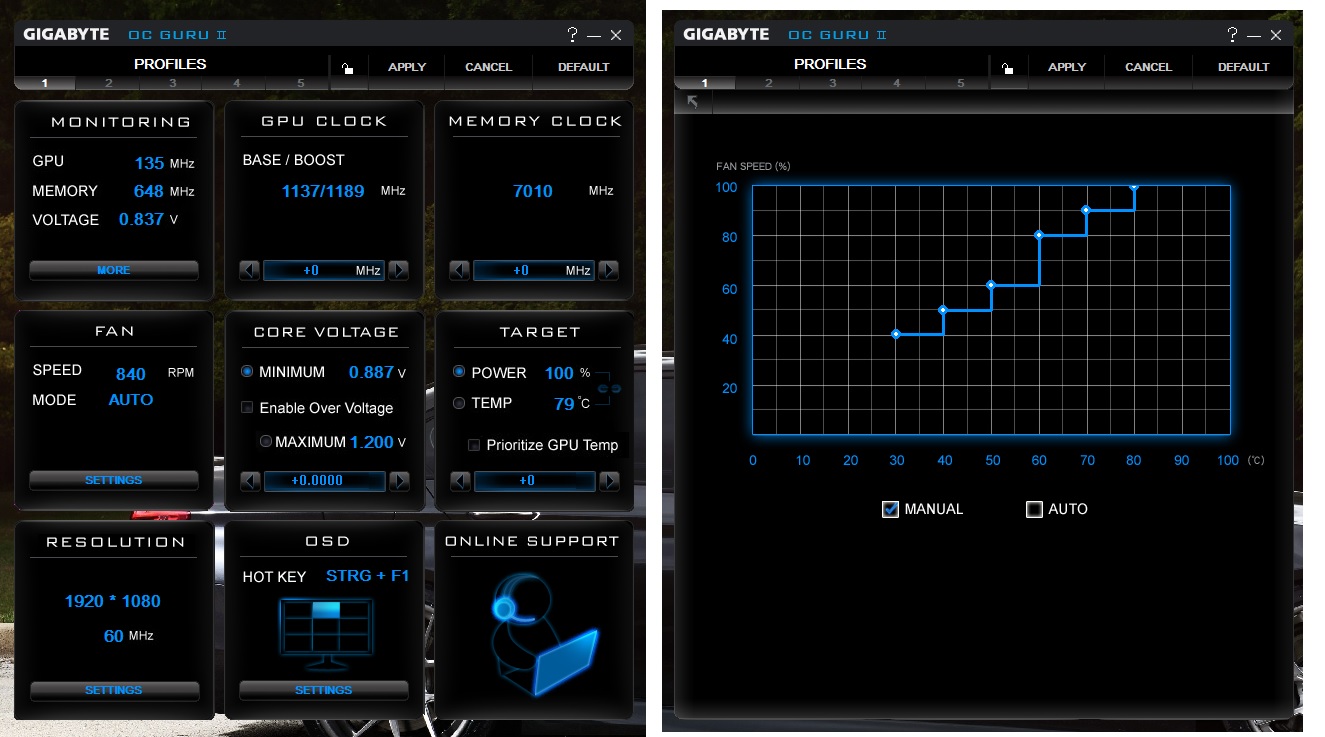
Task: Check the AUTO fan mode checkbox
Action: tap(1035, 509)
